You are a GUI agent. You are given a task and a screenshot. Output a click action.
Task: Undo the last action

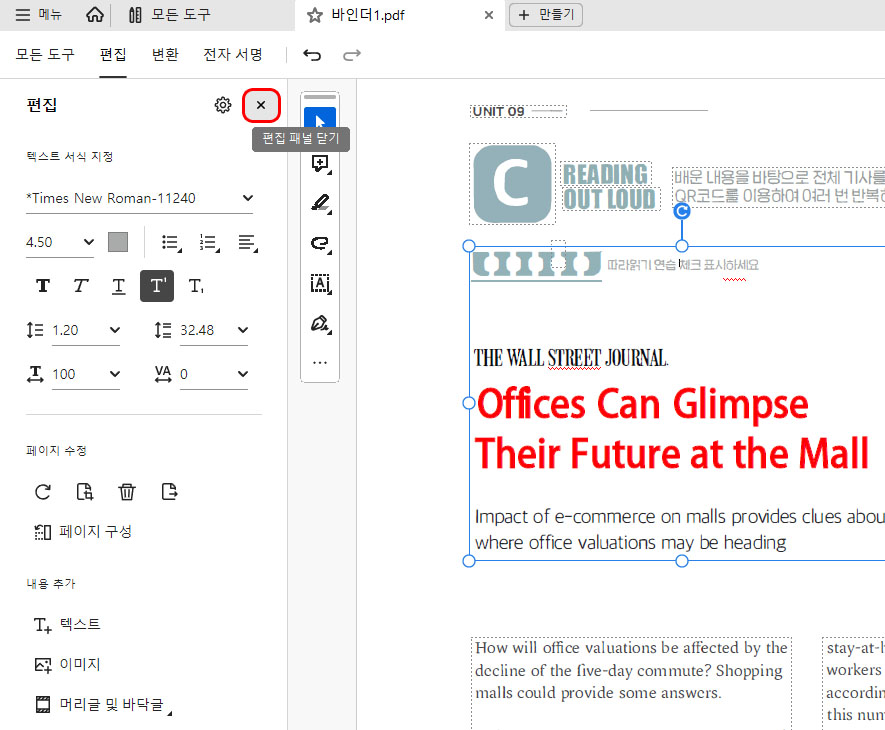[312, 55]
